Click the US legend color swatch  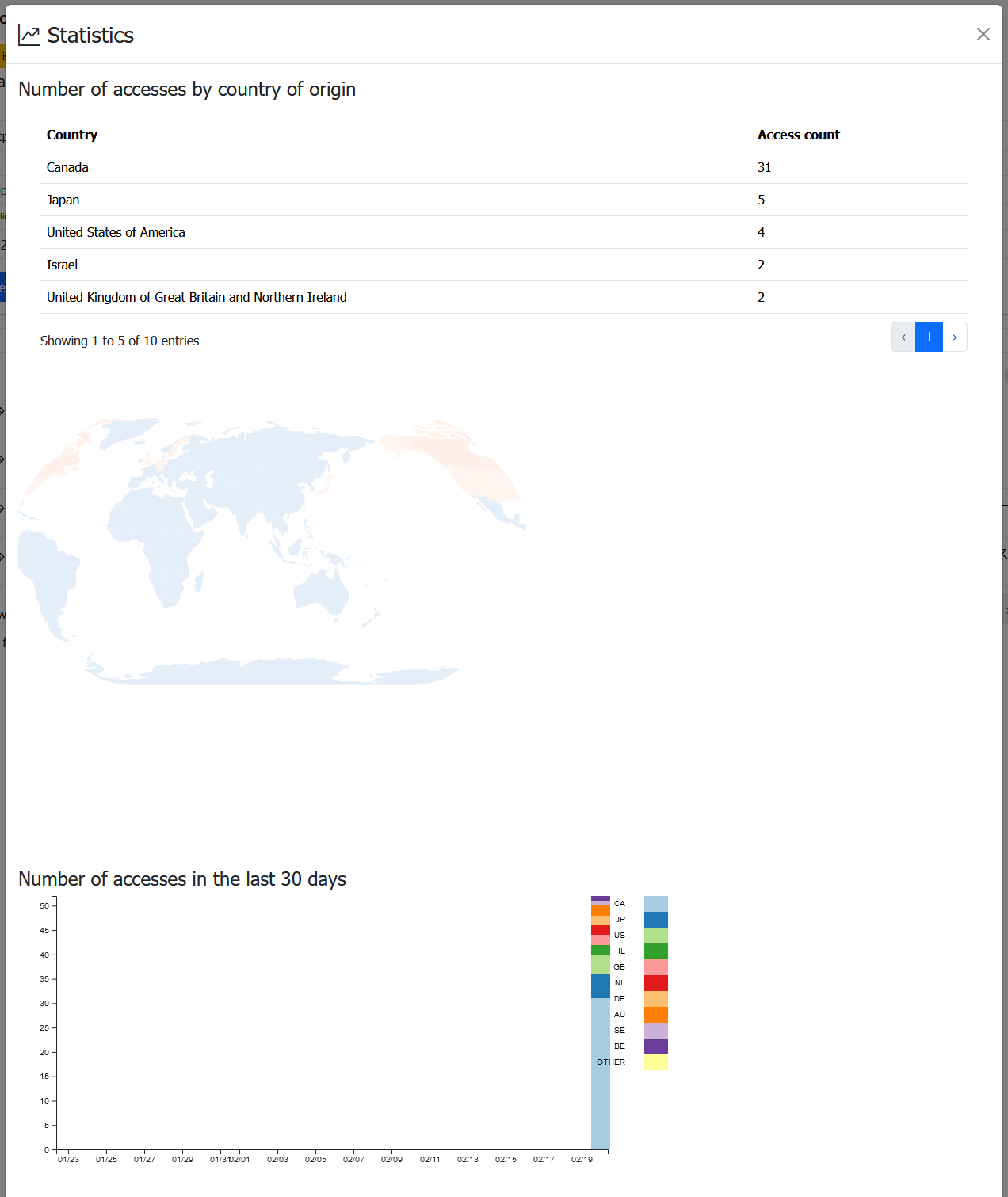[x=656, y=936]
